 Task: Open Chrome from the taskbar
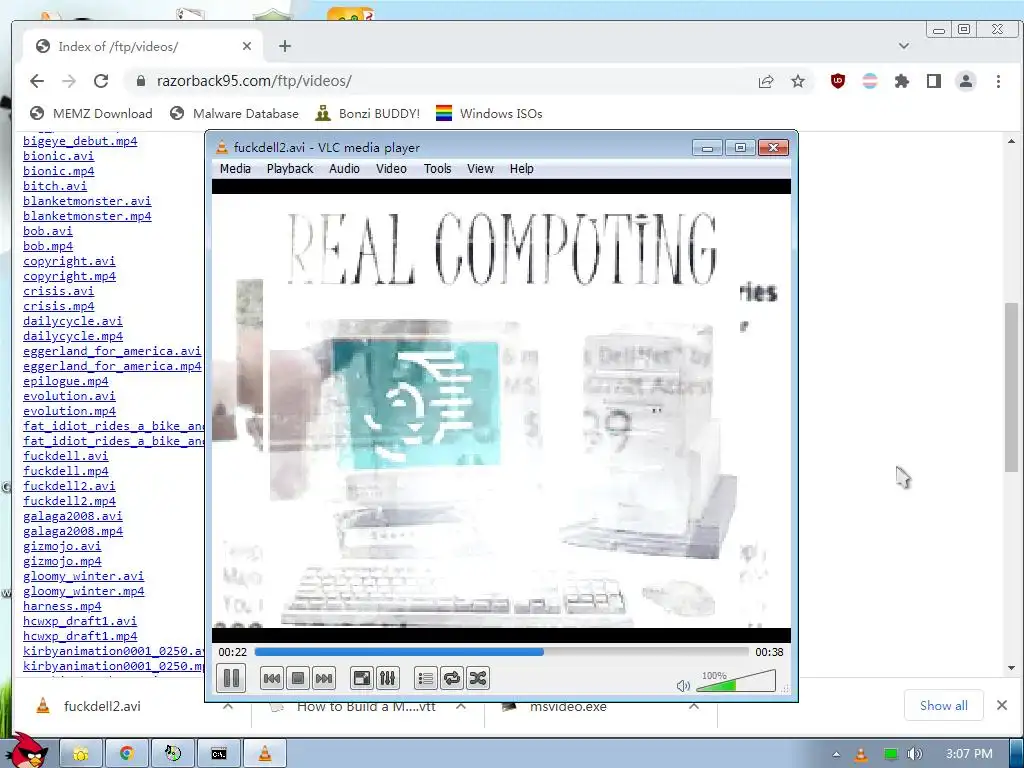[x=127, y=754]
